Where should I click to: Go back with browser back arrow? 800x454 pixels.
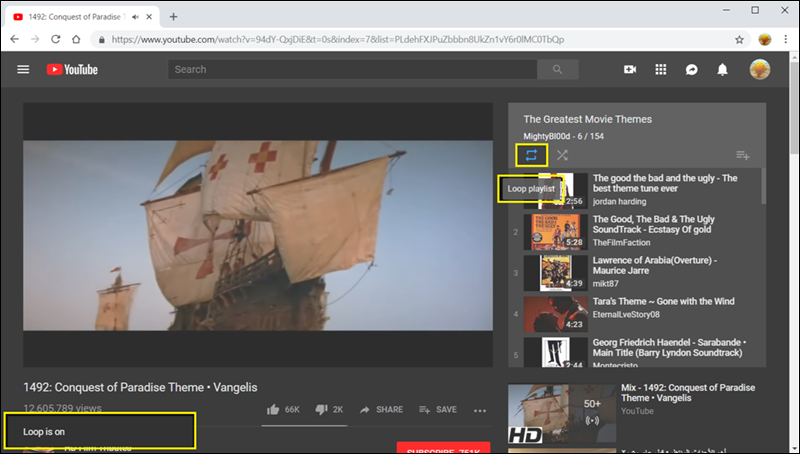pyautogui.click(x=14, y=39)
